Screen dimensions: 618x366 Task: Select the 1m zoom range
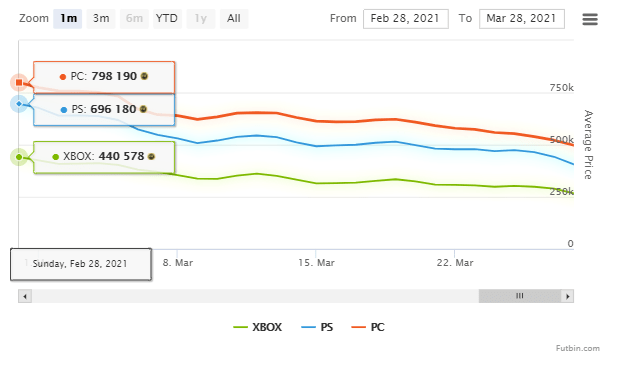(68, 19)
